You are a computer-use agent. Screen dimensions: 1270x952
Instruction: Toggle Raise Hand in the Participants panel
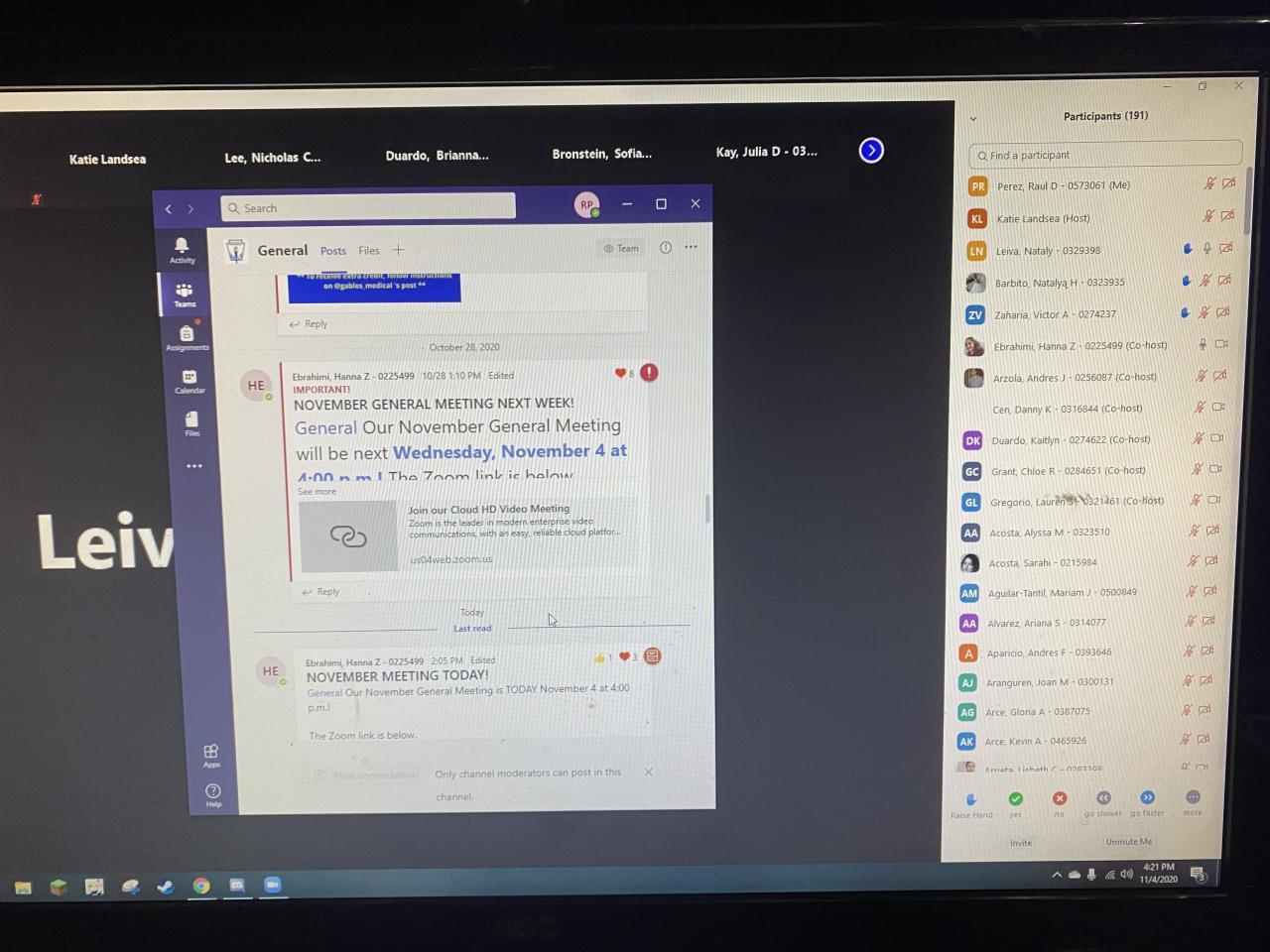point(970,804)
